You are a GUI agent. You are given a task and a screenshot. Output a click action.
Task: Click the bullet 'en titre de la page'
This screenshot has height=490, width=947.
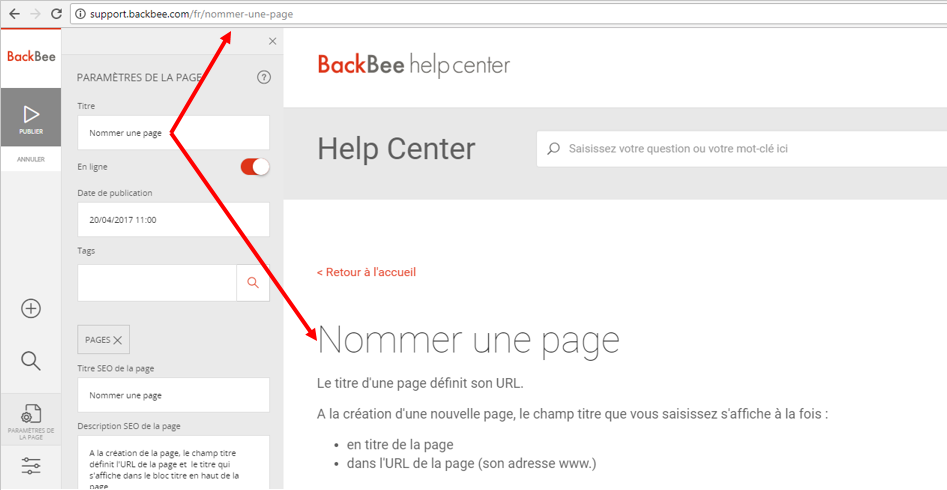point(400,445)
